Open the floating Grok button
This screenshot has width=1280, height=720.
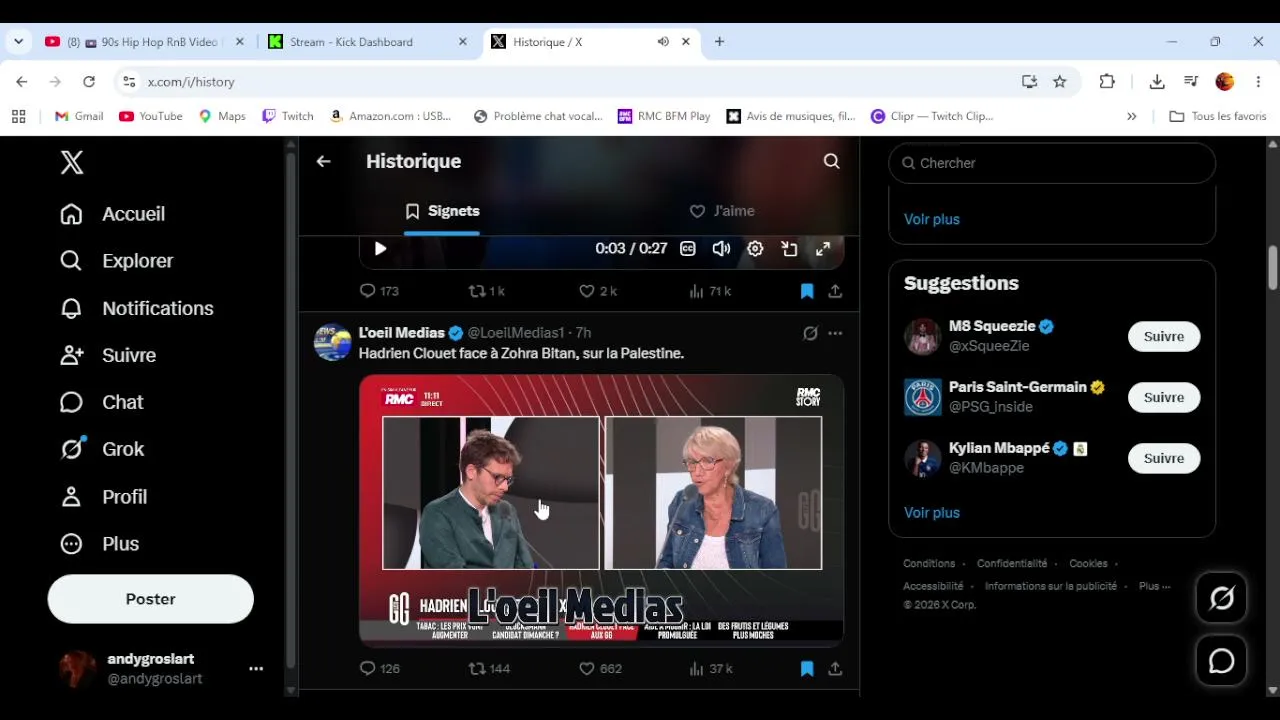point(1222,598)
